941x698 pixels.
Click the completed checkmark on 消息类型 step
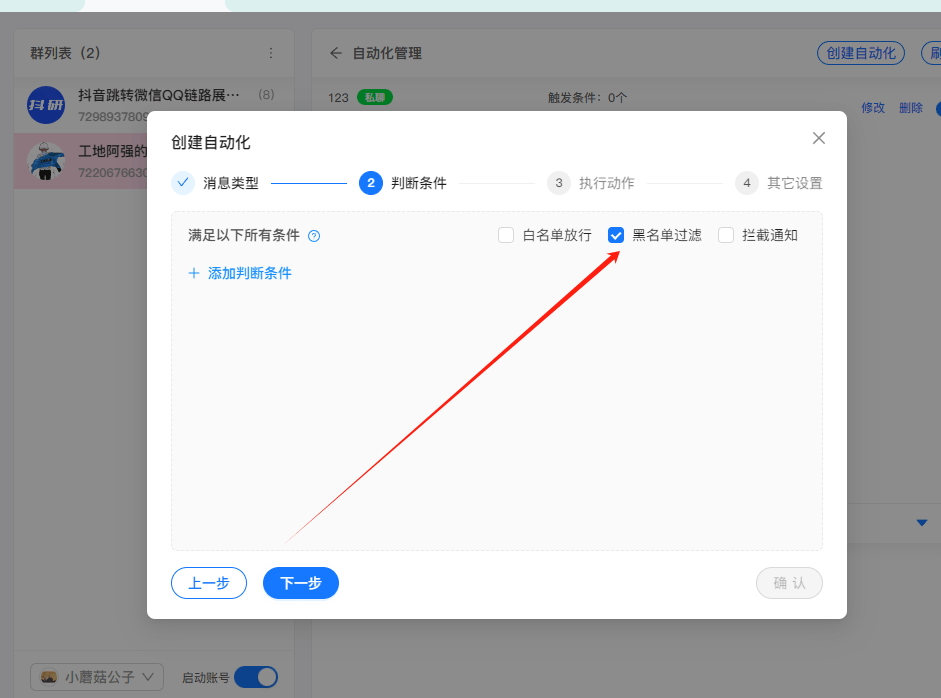(183, 182)
